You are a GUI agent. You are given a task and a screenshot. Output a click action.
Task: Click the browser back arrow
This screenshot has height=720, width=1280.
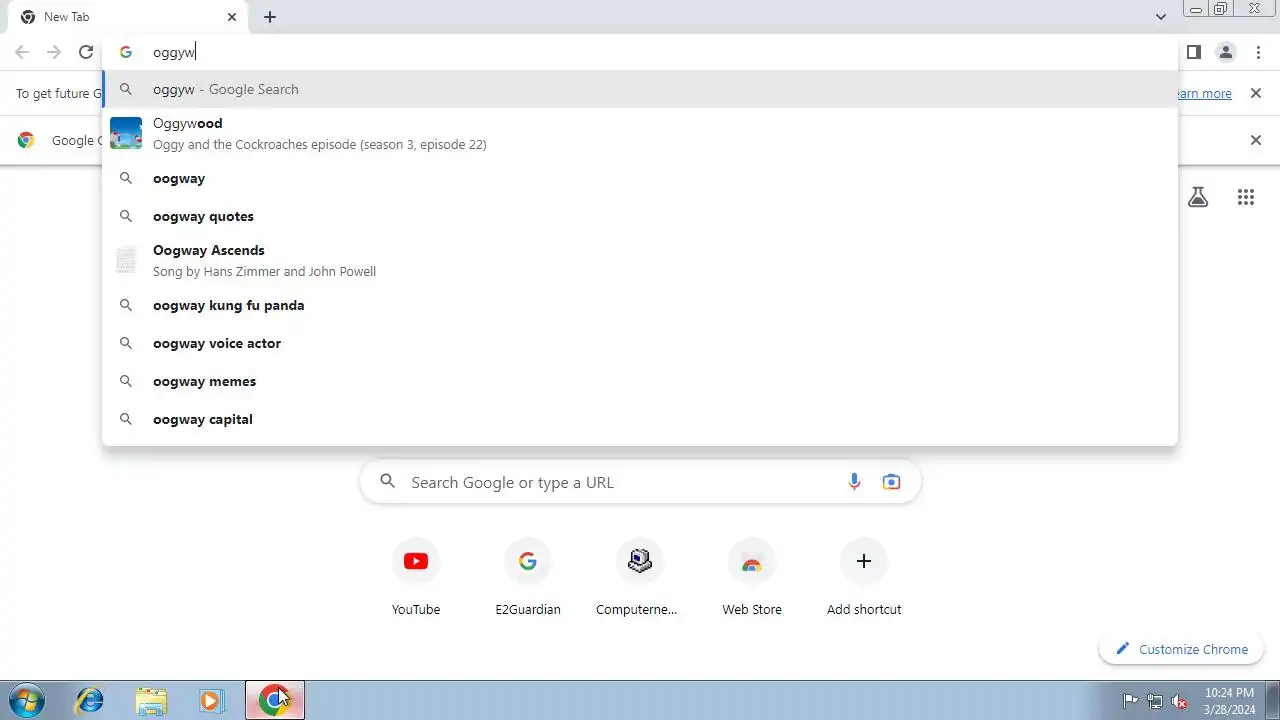tap(22, 52)
